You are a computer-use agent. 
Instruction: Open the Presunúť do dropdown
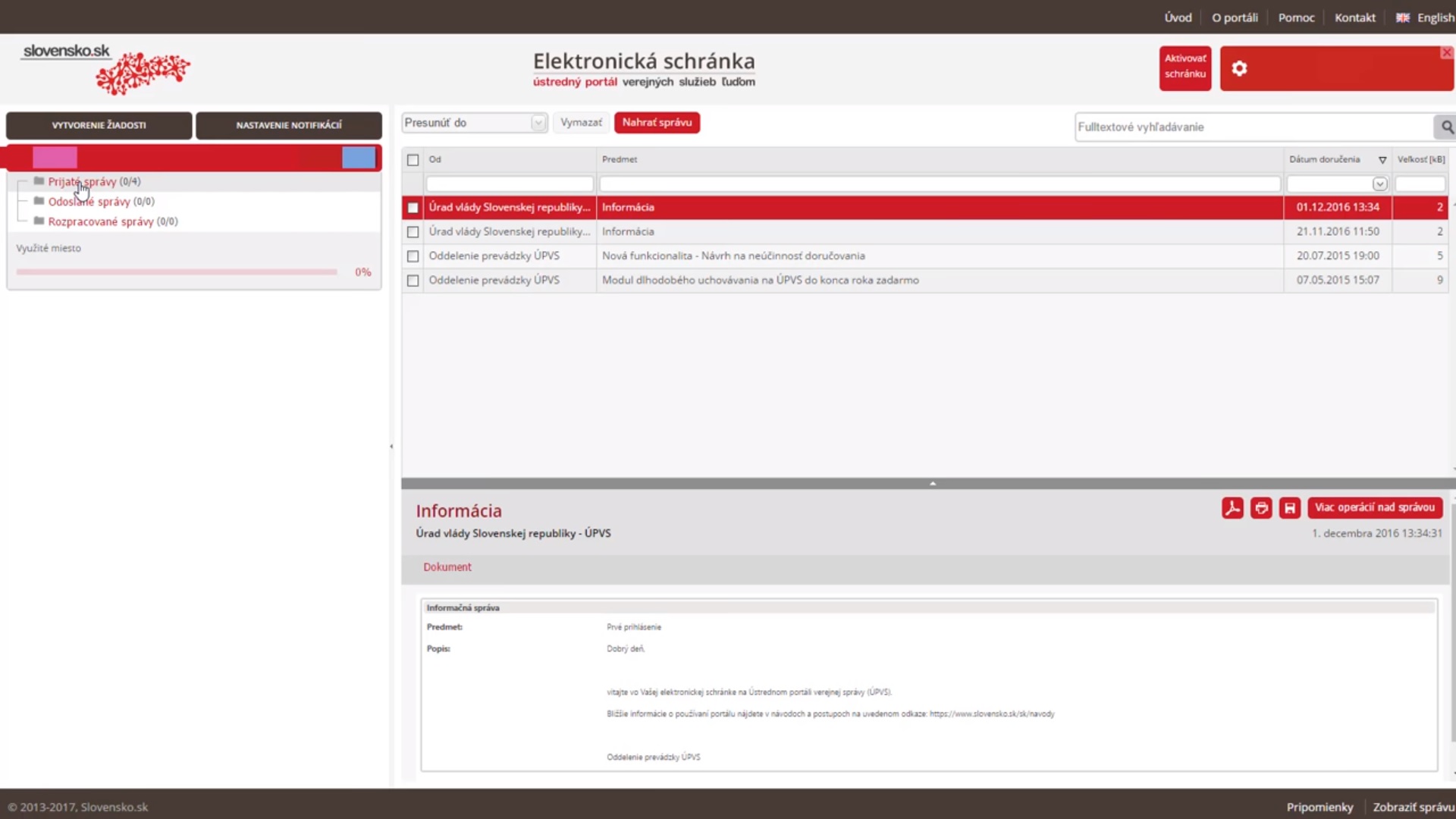tap(474, 123)
